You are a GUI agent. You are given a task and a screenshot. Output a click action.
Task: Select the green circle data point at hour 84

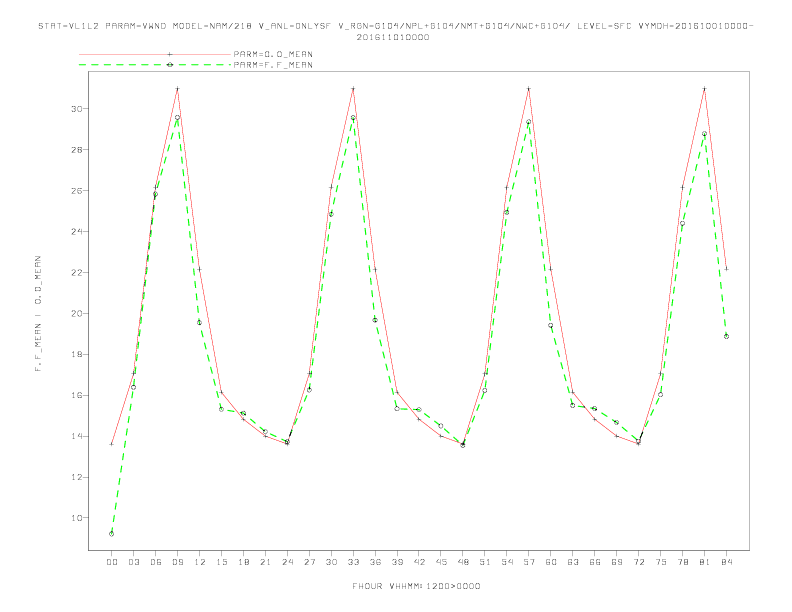(x=726, y=336)
